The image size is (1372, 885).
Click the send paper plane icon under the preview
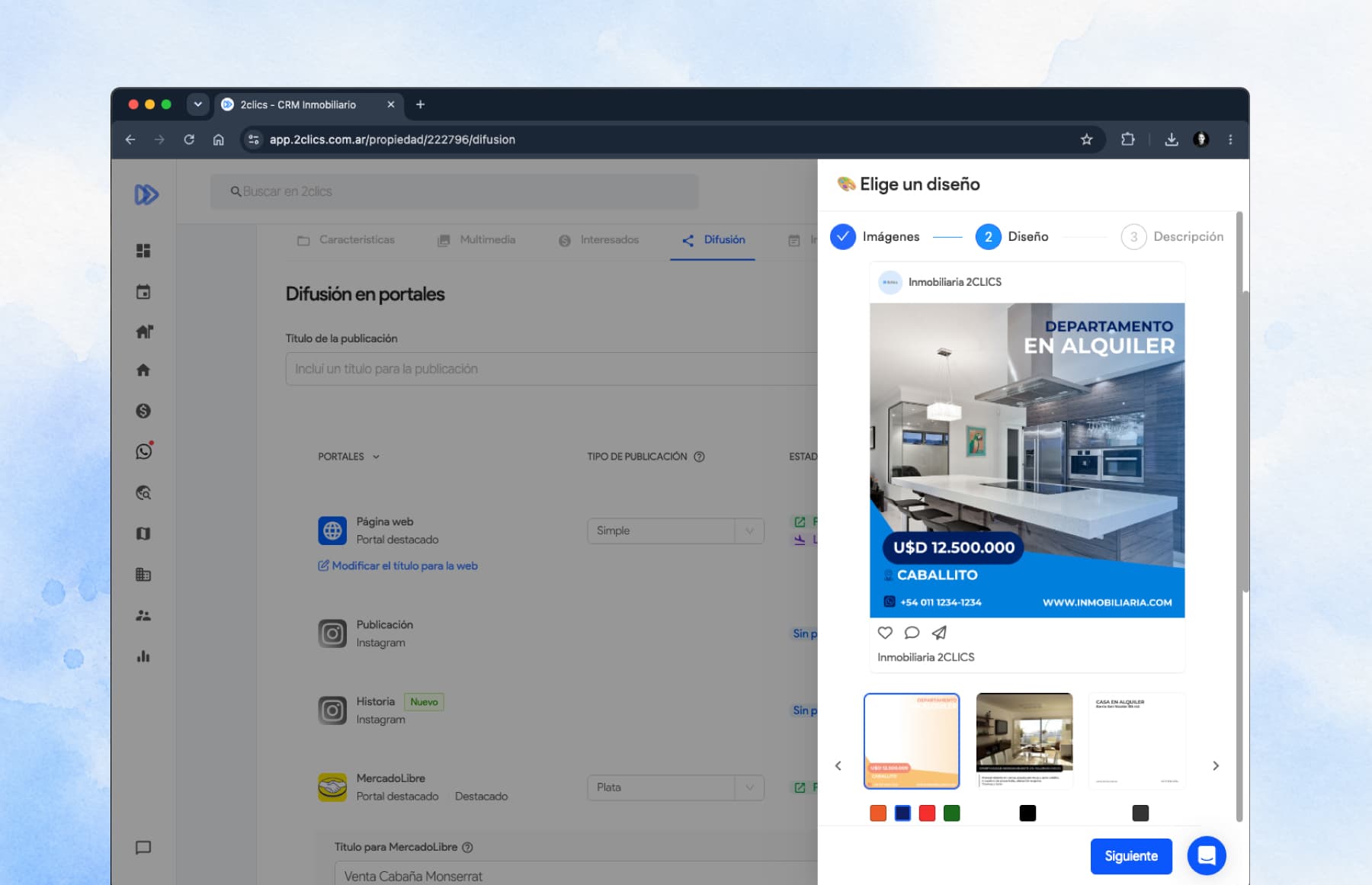tap(939, 633)
